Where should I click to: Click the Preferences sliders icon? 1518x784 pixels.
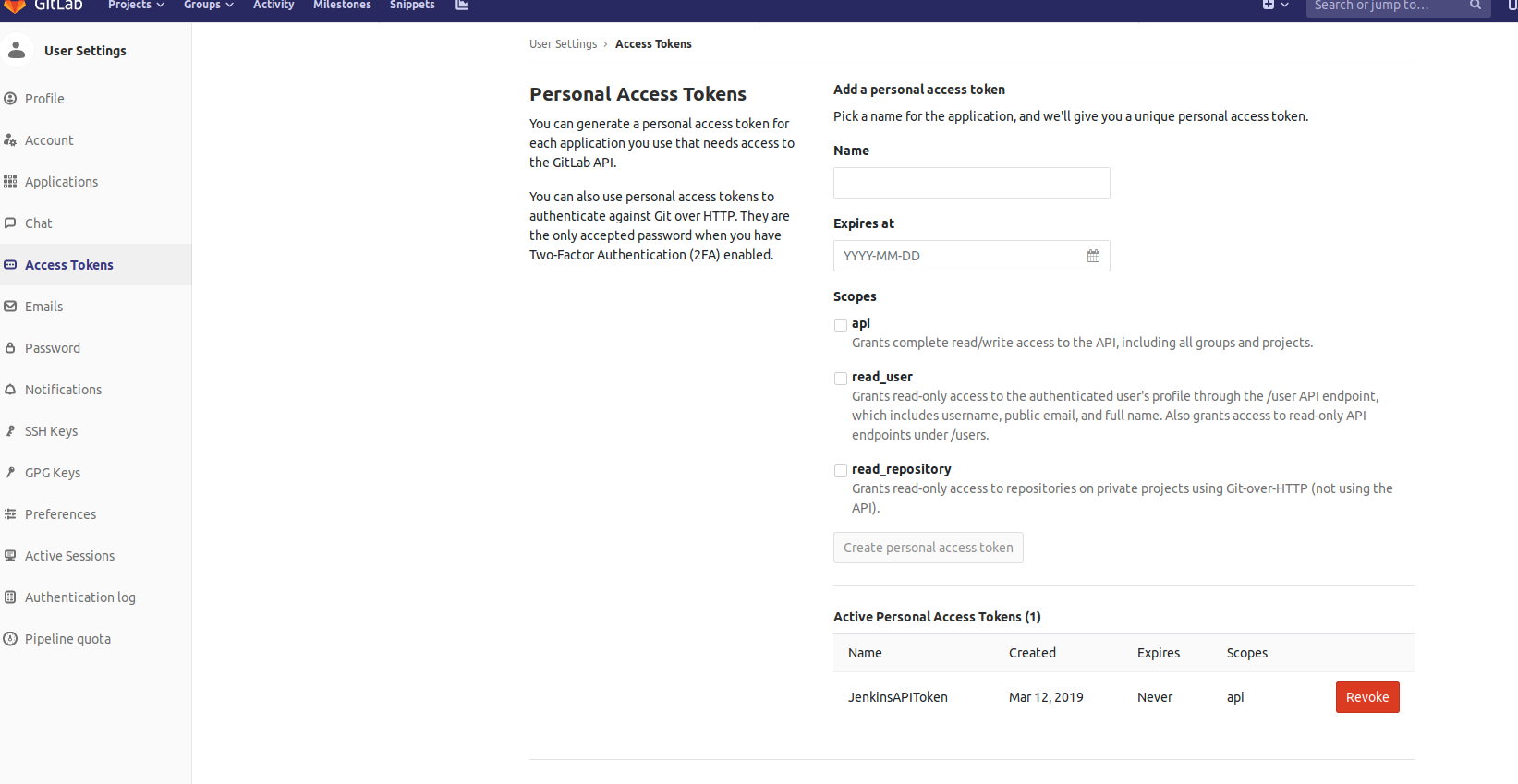tap(10, 514)
